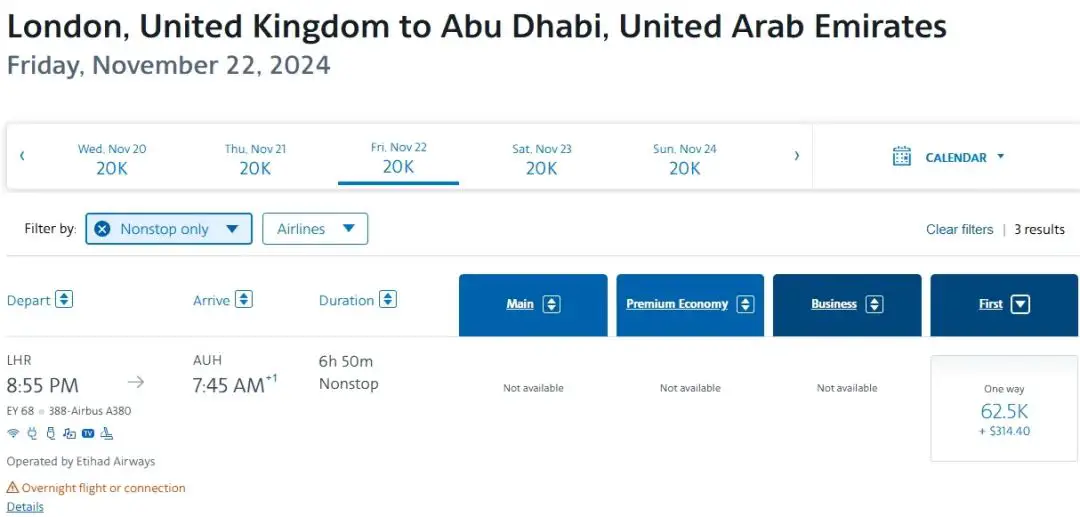Click the power outlet amenity icon
The width and height of the screenshot is (1080, 517).
pos(32,433)
